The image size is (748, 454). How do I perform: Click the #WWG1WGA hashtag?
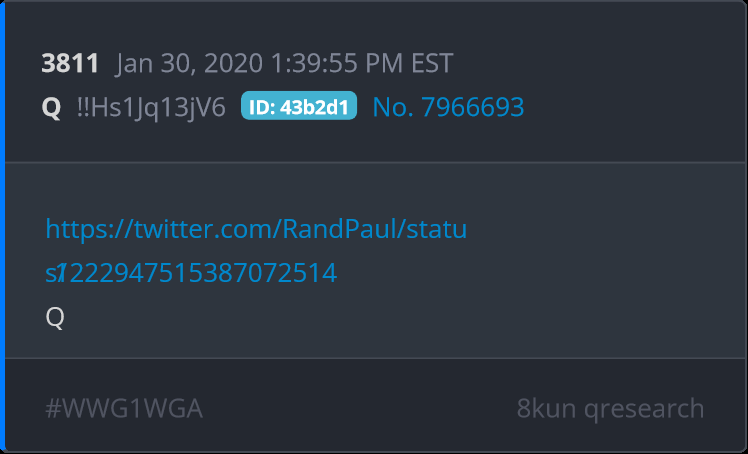[x=124, y=409]
